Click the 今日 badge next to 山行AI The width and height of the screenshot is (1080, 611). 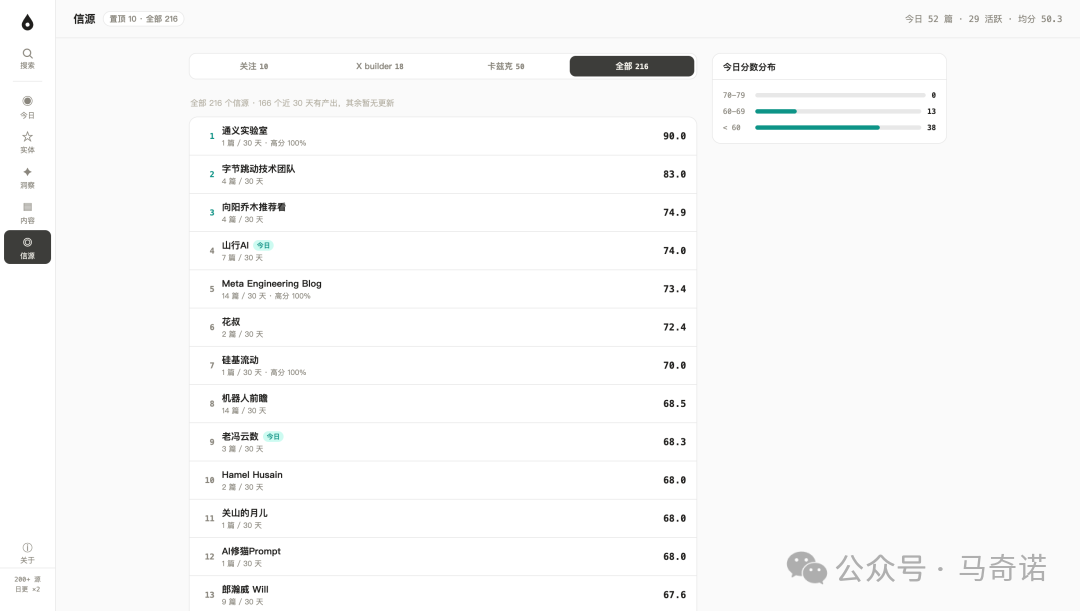263,245
